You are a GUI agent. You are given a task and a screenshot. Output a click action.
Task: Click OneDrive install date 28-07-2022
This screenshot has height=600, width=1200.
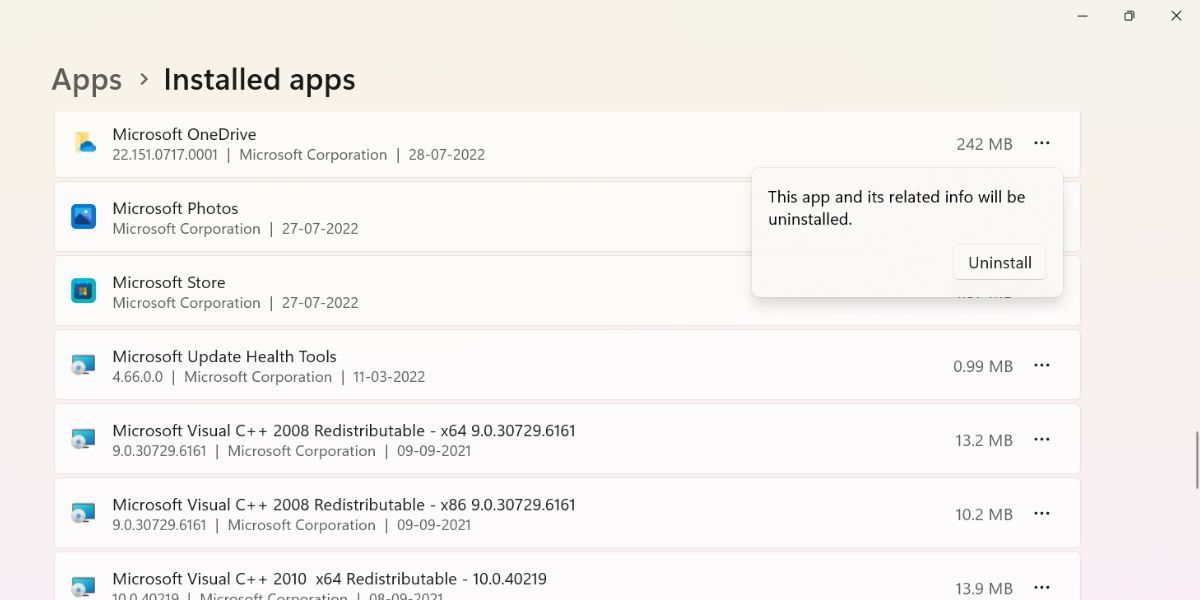click(447, 155)
